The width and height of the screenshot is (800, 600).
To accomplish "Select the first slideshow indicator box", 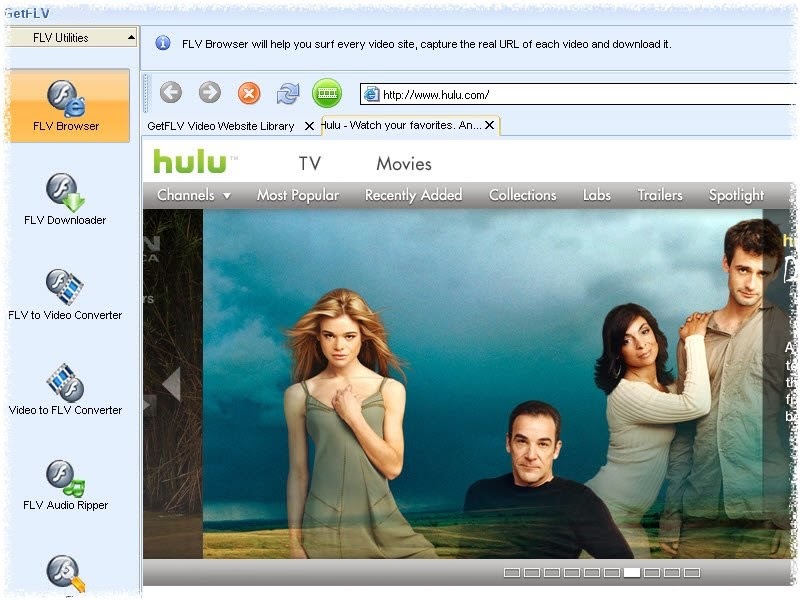I will pos(511,573).
